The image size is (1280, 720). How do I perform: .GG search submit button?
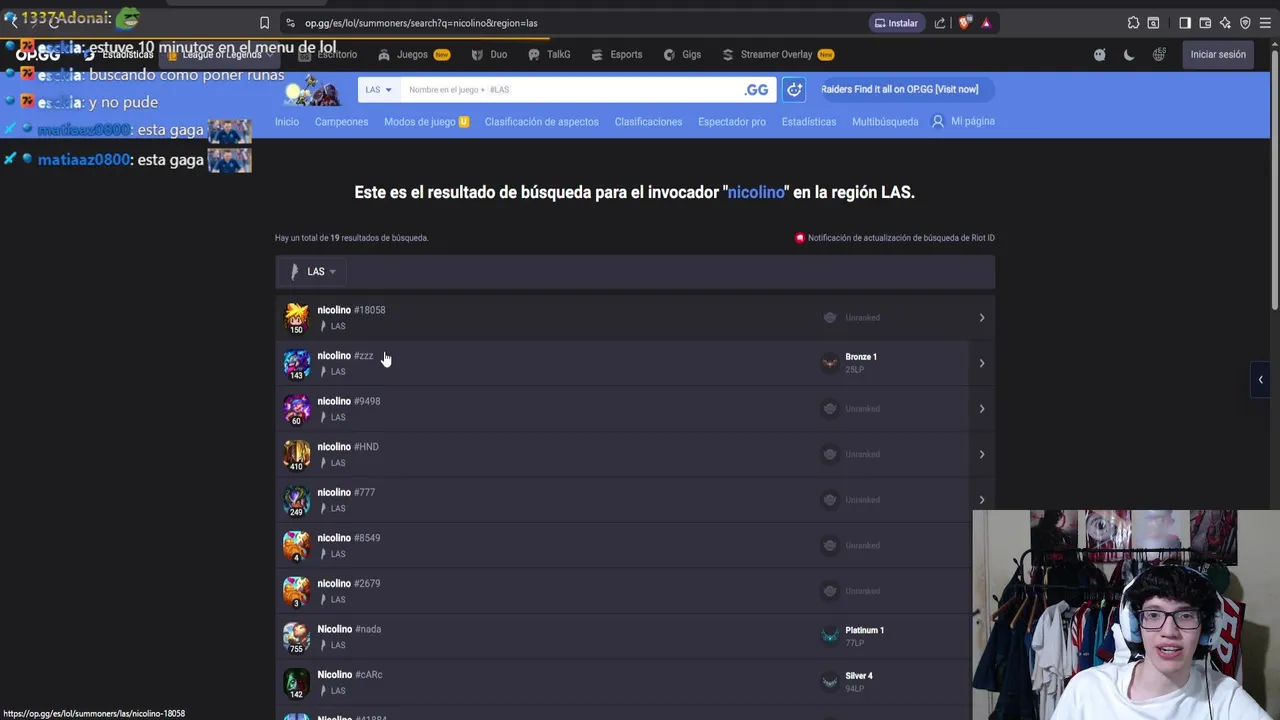(x=757, y=89)
